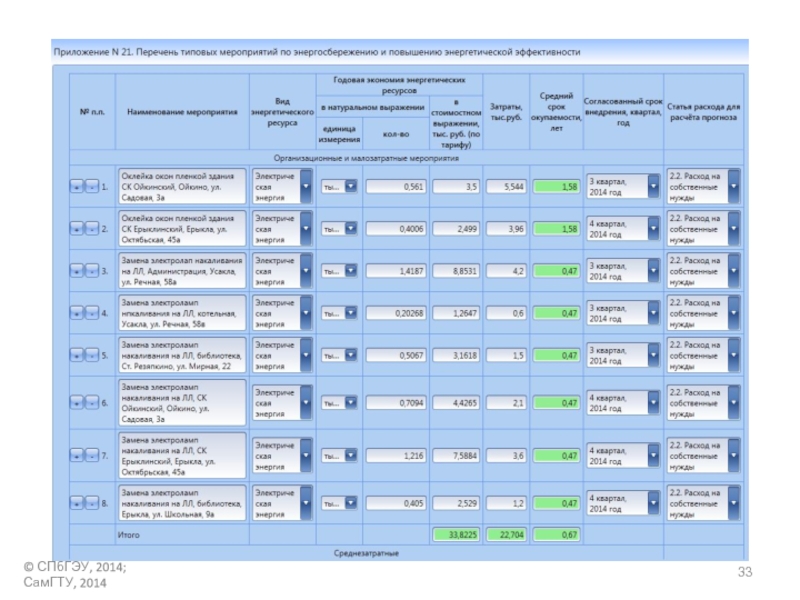
Task: Expand the unit of measurement dropdown in row 3
Action: [x=350, y=271]
